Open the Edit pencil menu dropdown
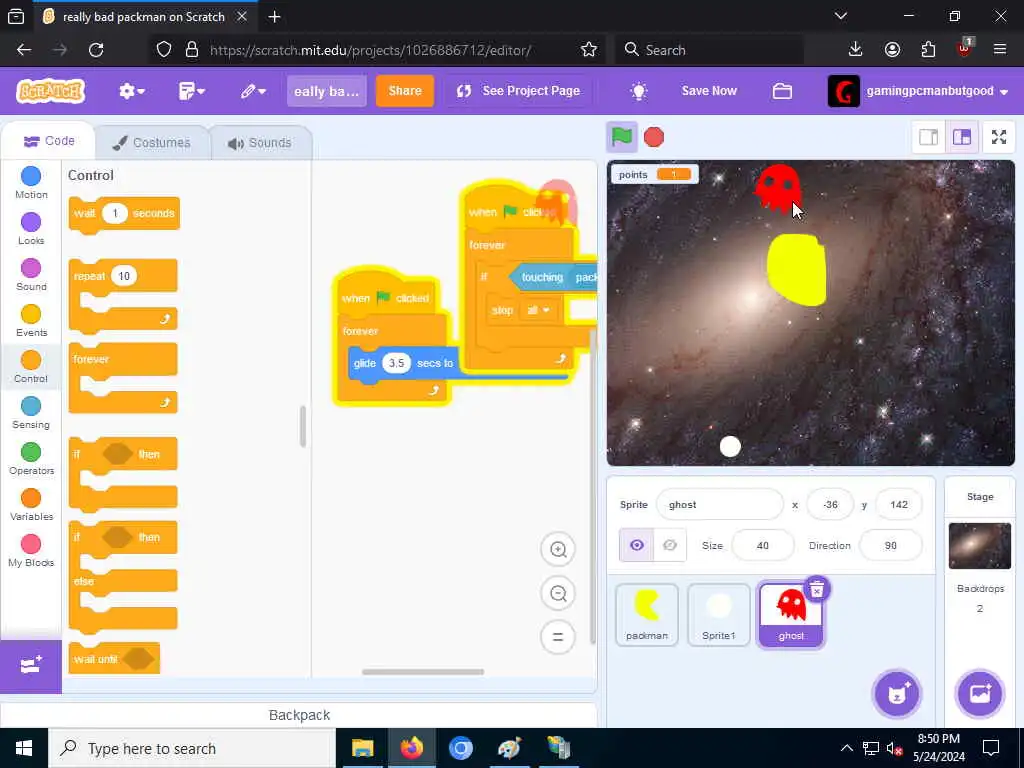The height and width of the screenshot is (768, 1024). tap(253, 91)
